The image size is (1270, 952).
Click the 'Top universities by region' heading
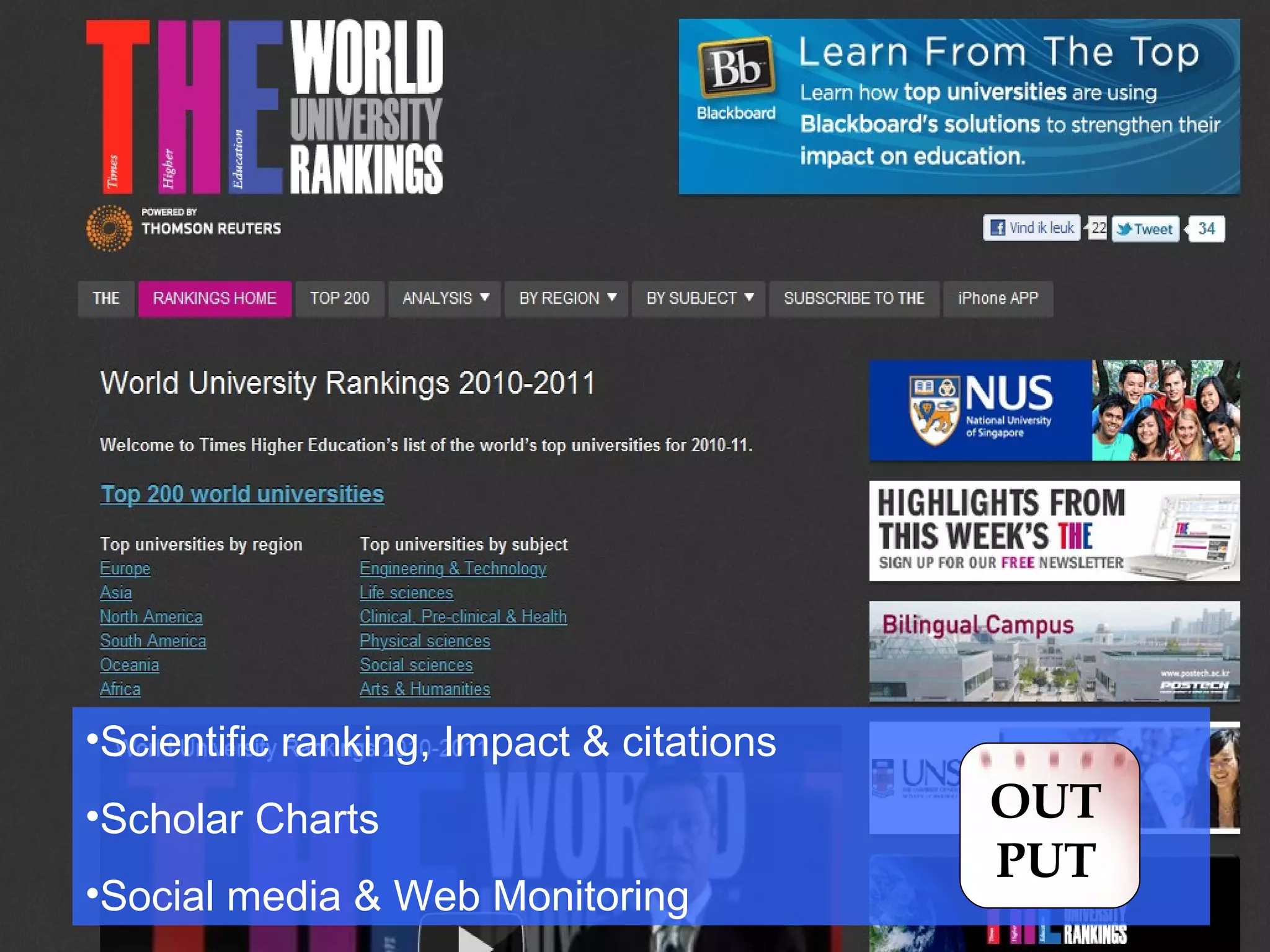(x=202, y=544)
